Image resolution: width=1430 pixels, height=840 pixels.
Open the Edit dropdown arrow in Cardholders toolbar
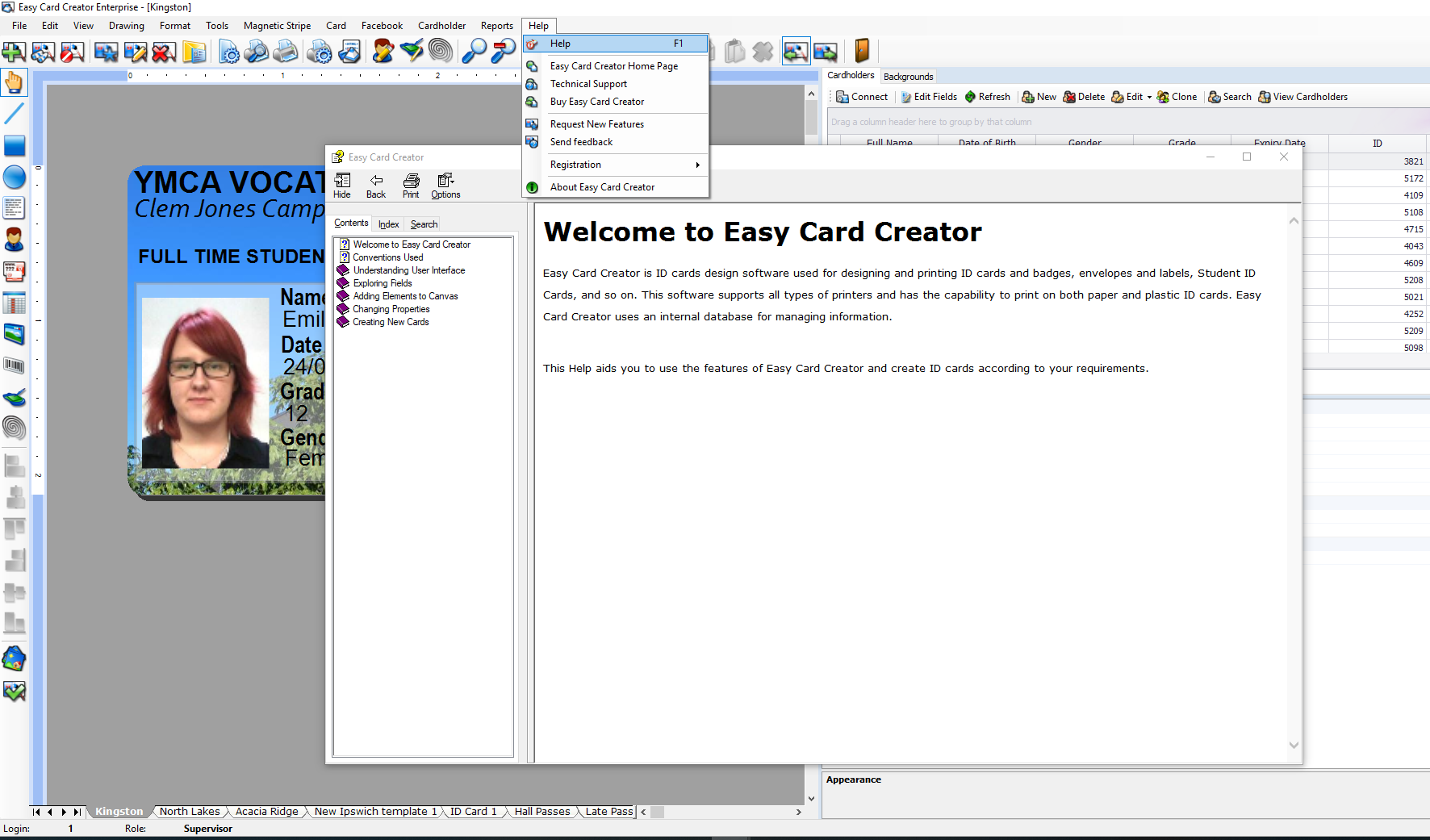click(x=1149, y=98)
